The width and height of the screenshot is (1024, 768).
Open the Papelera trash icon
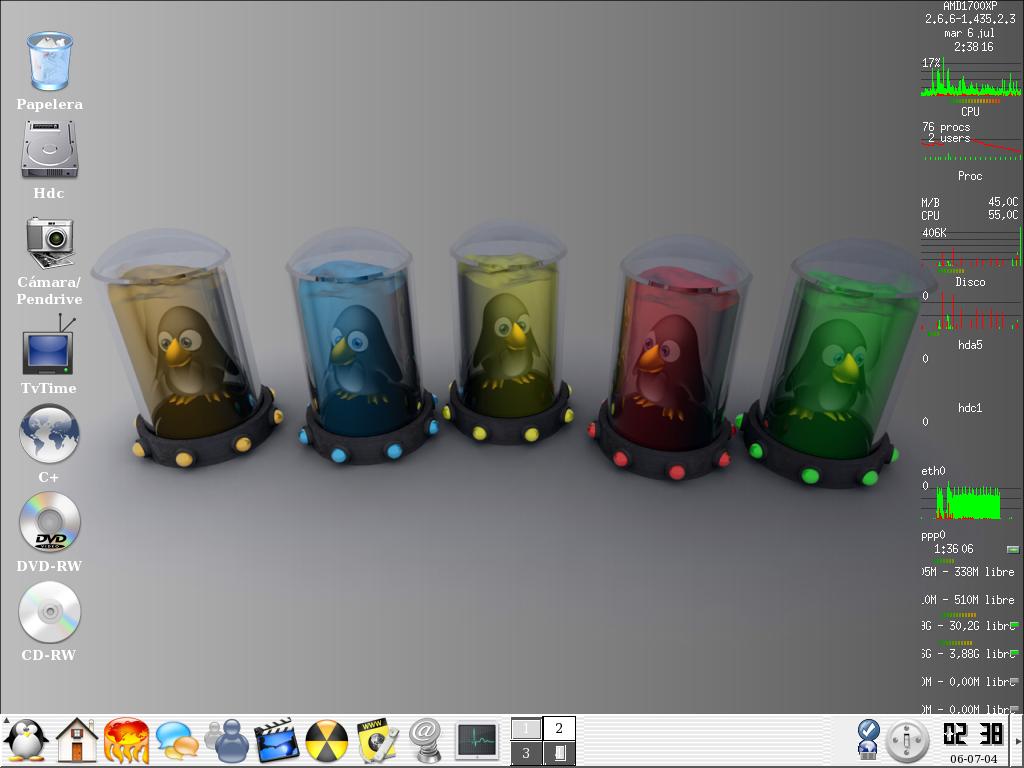pyautogui.click(x=49, y=62)
